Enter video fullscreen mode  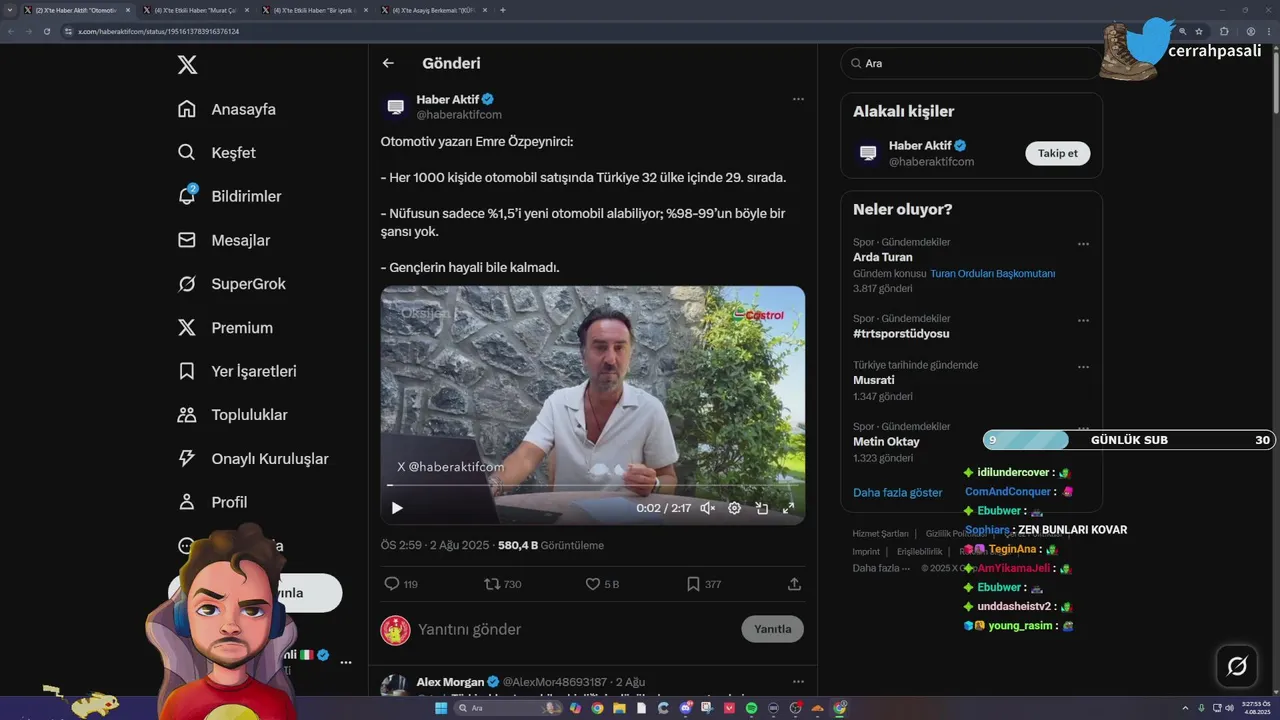click(x=788, y=508)
